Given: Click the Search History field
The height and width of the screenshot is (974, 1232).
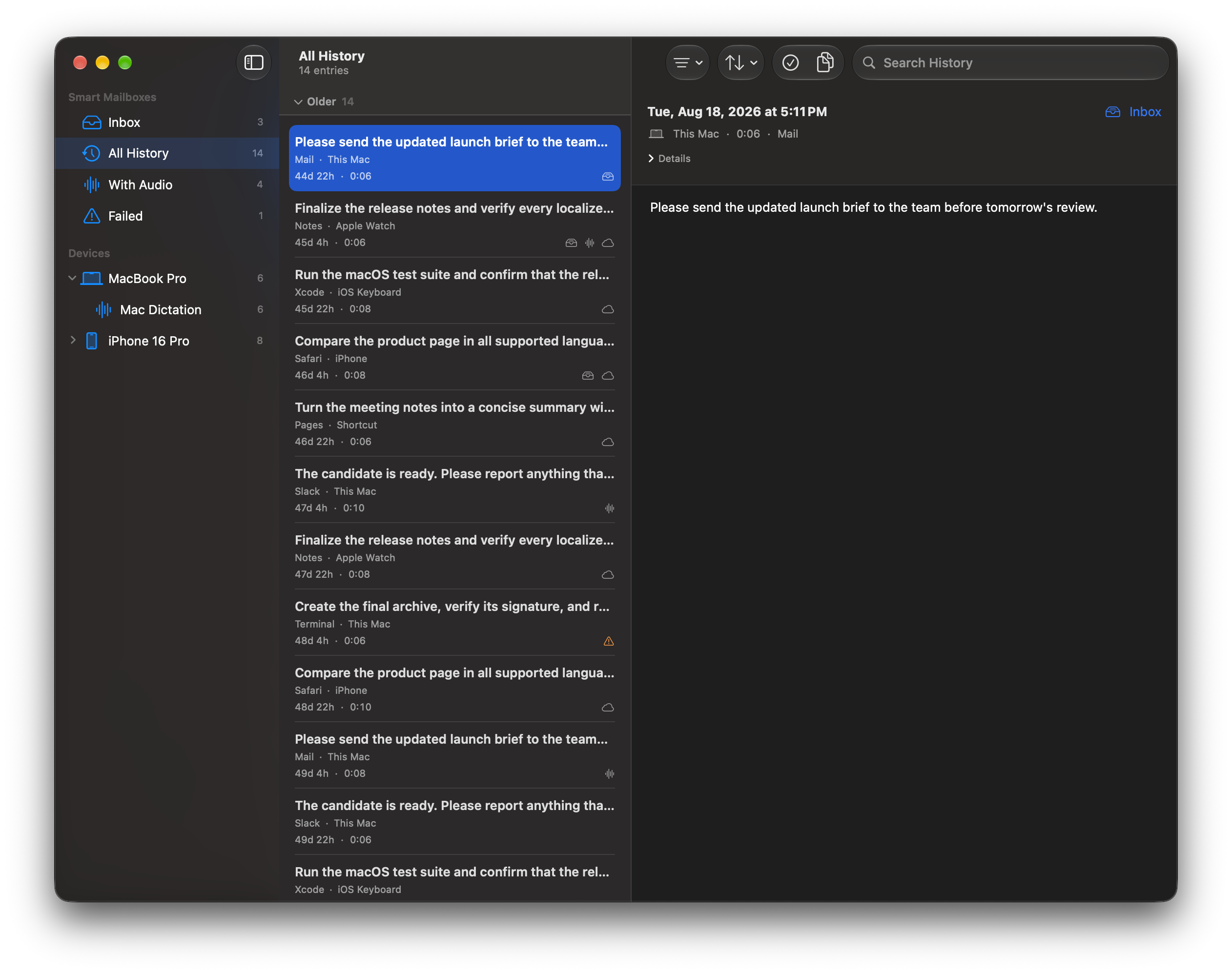Looking at the screenshot, I should [1010, 63].
